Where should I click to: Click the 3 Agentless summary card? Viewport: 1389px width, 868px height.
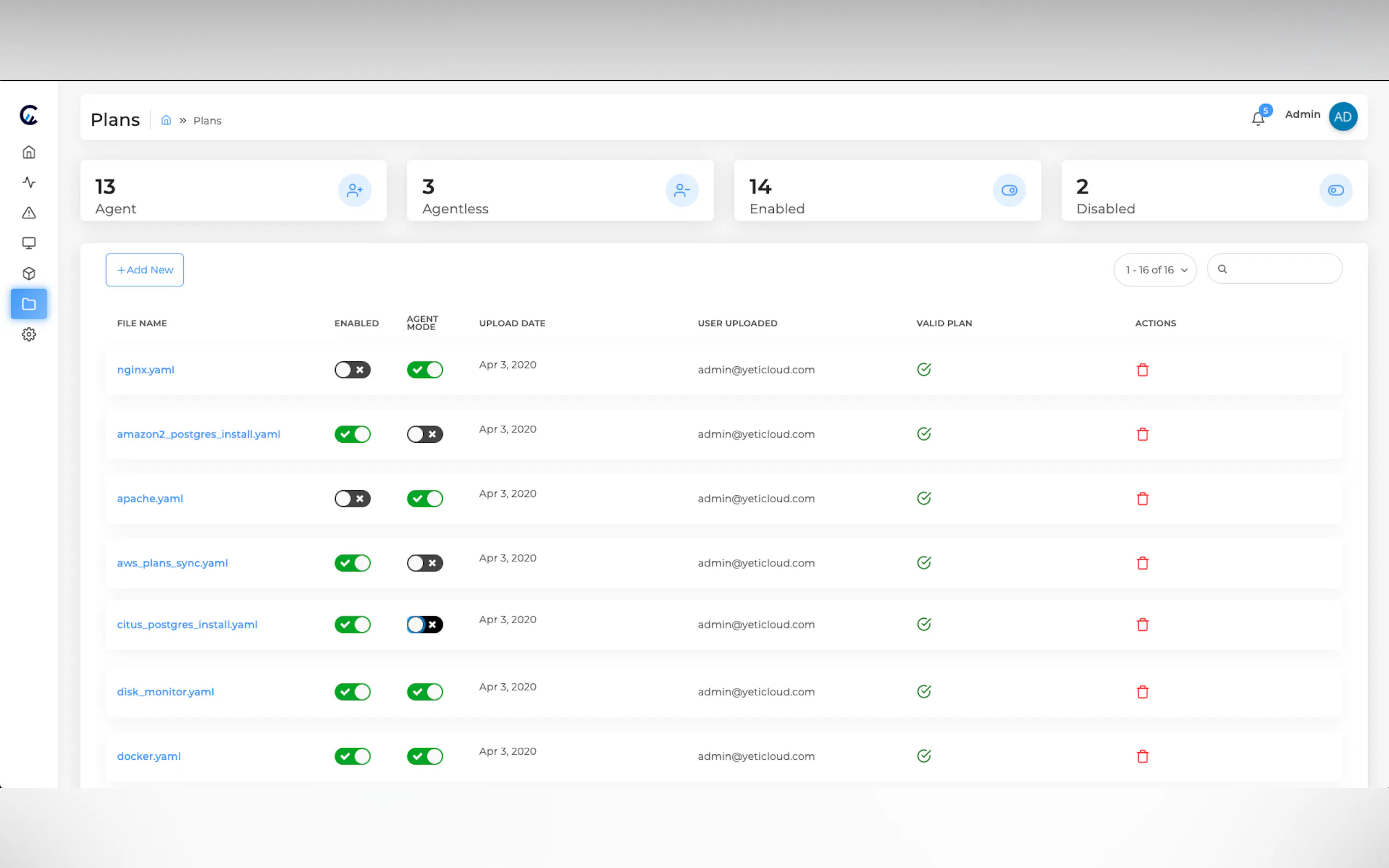(x=560, y=190)
